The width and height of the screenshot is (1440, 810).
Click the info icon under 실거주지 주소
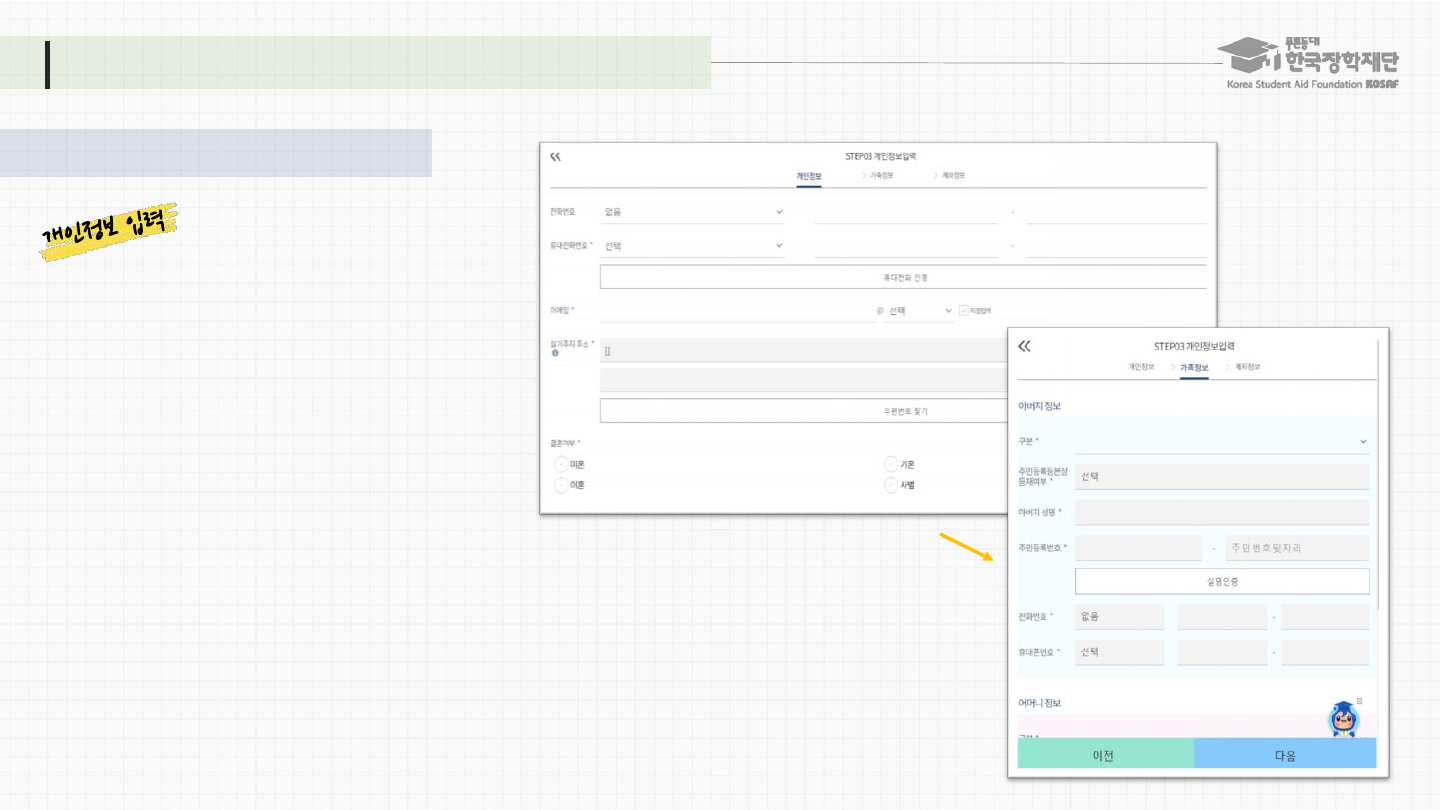pos(555,353)
